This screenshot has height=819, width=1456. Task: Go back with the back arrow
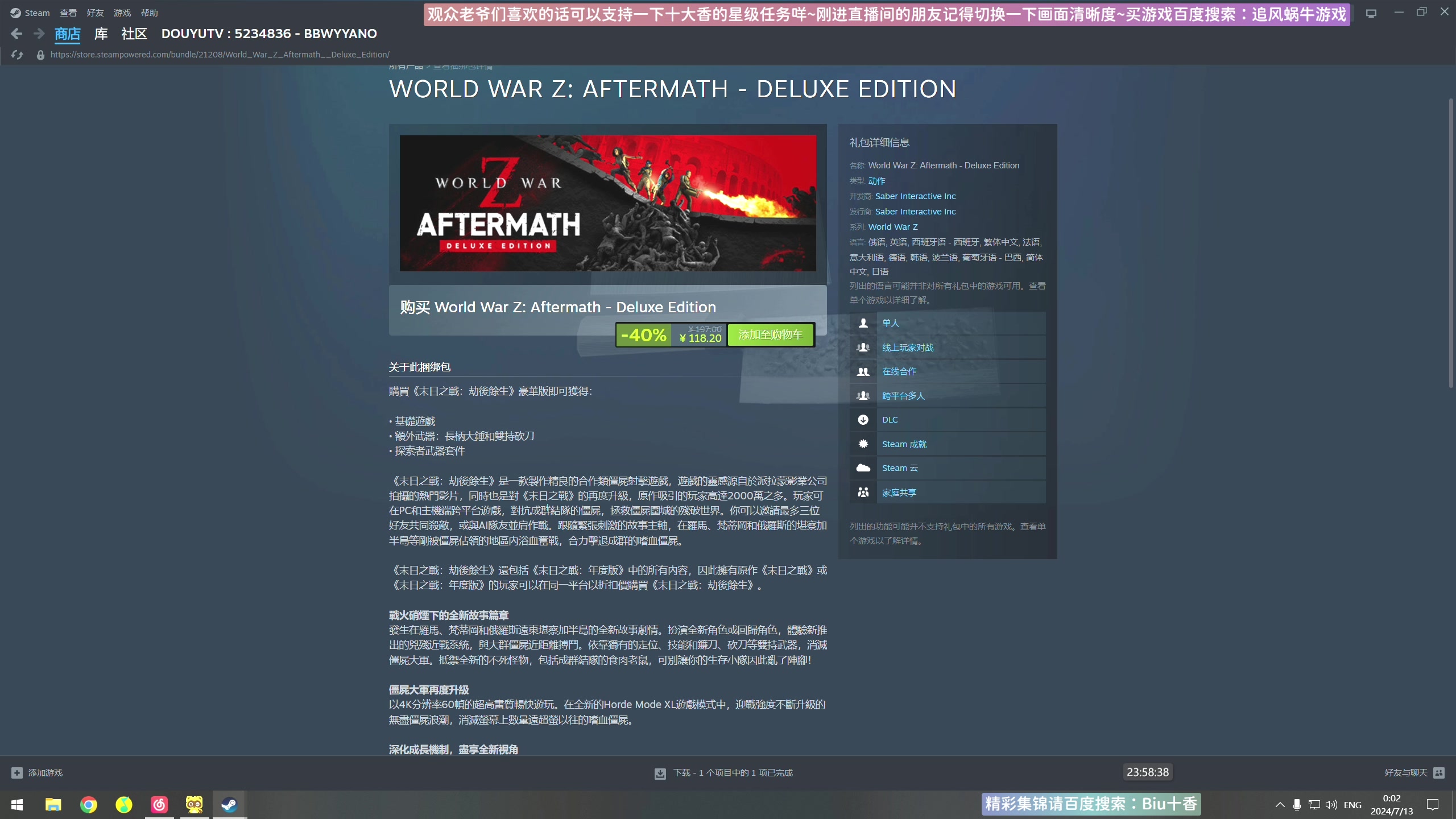[x=16, y=34]
